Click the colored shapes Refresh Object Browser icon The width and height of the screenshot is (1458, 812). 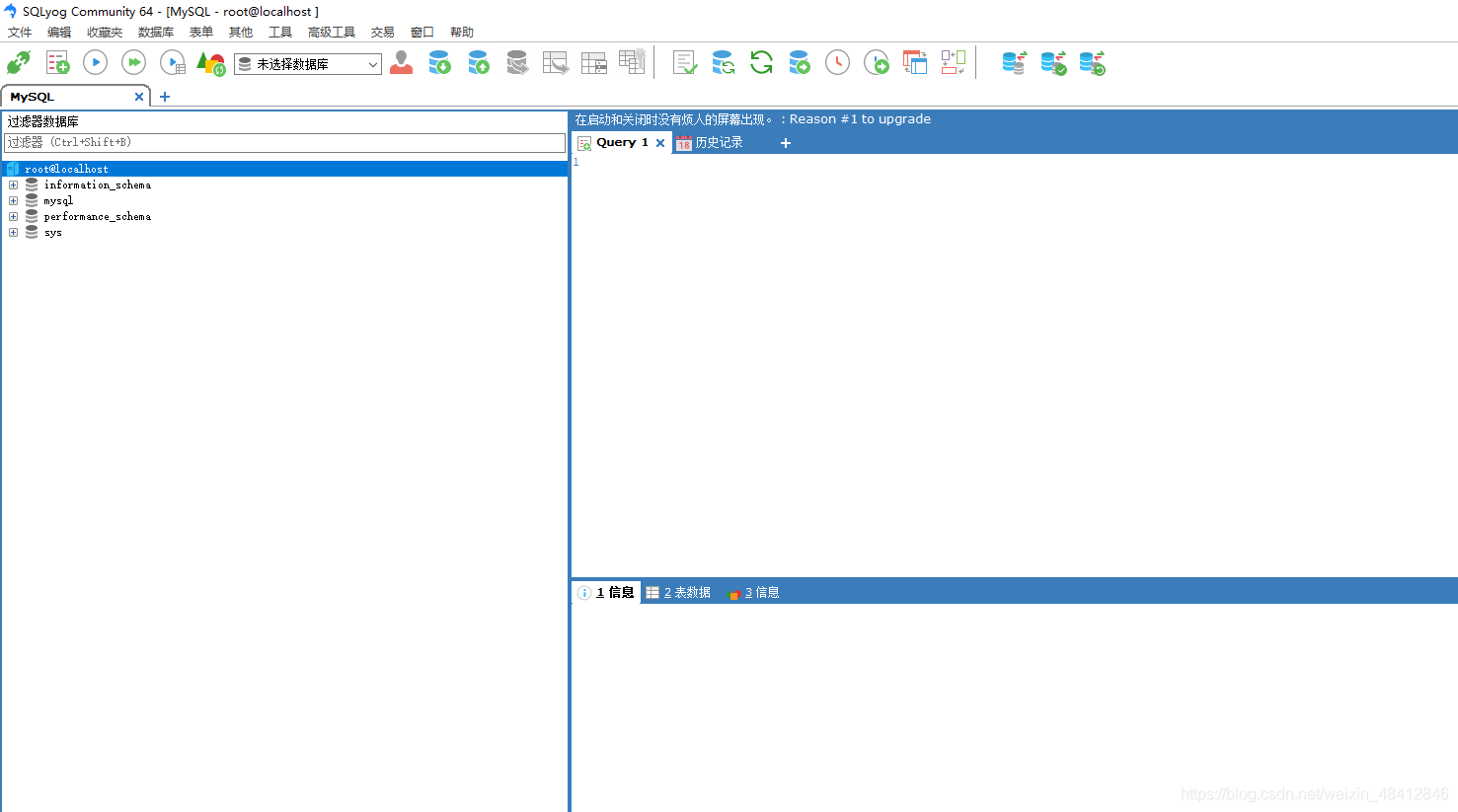tap(211, 63)
